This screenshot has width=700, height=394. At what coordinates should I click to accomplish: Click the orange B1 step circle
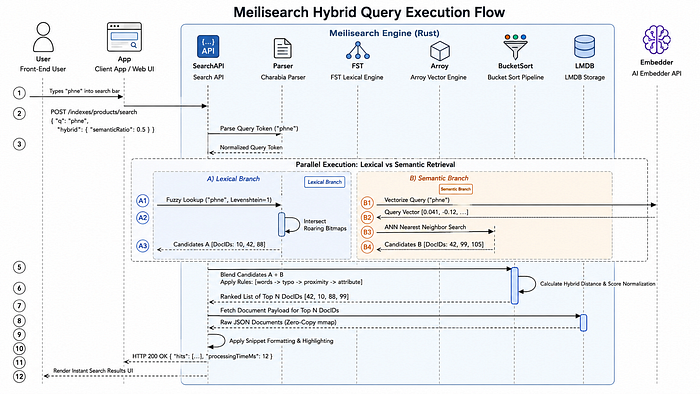(367, 203)
